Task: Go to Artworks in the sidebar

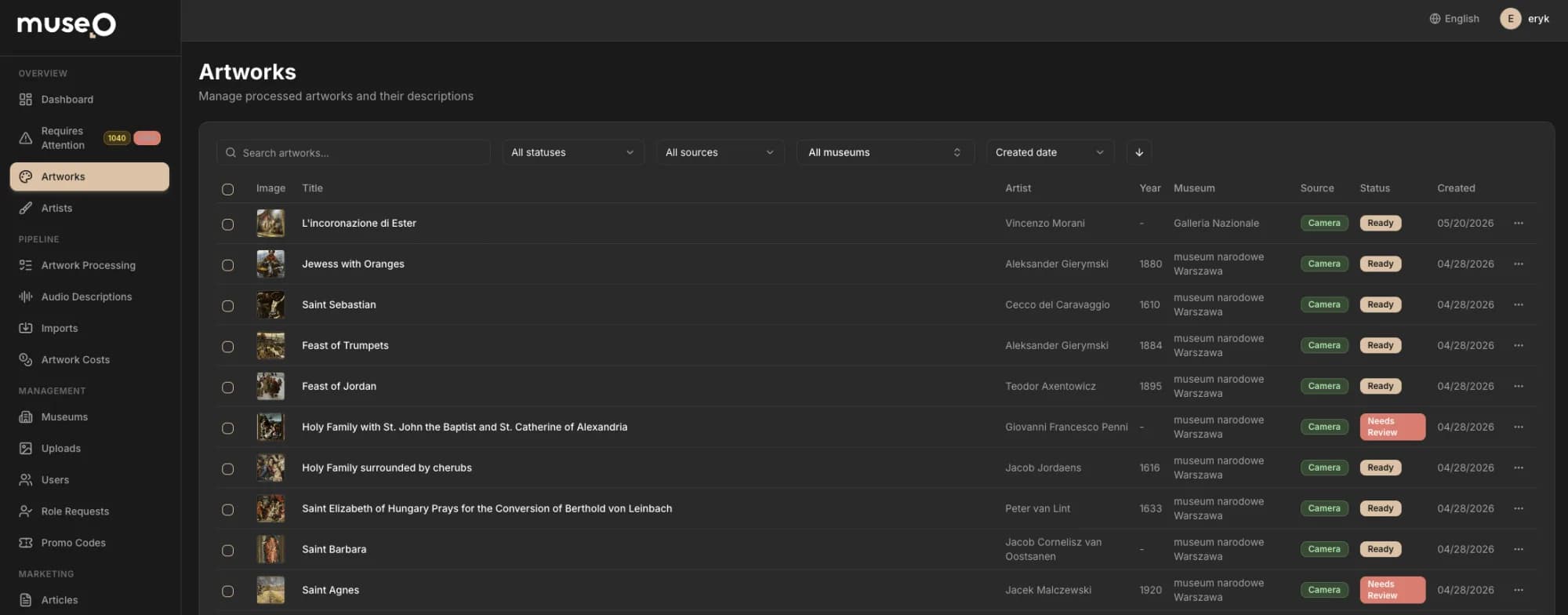Action: tap(89, 176)
